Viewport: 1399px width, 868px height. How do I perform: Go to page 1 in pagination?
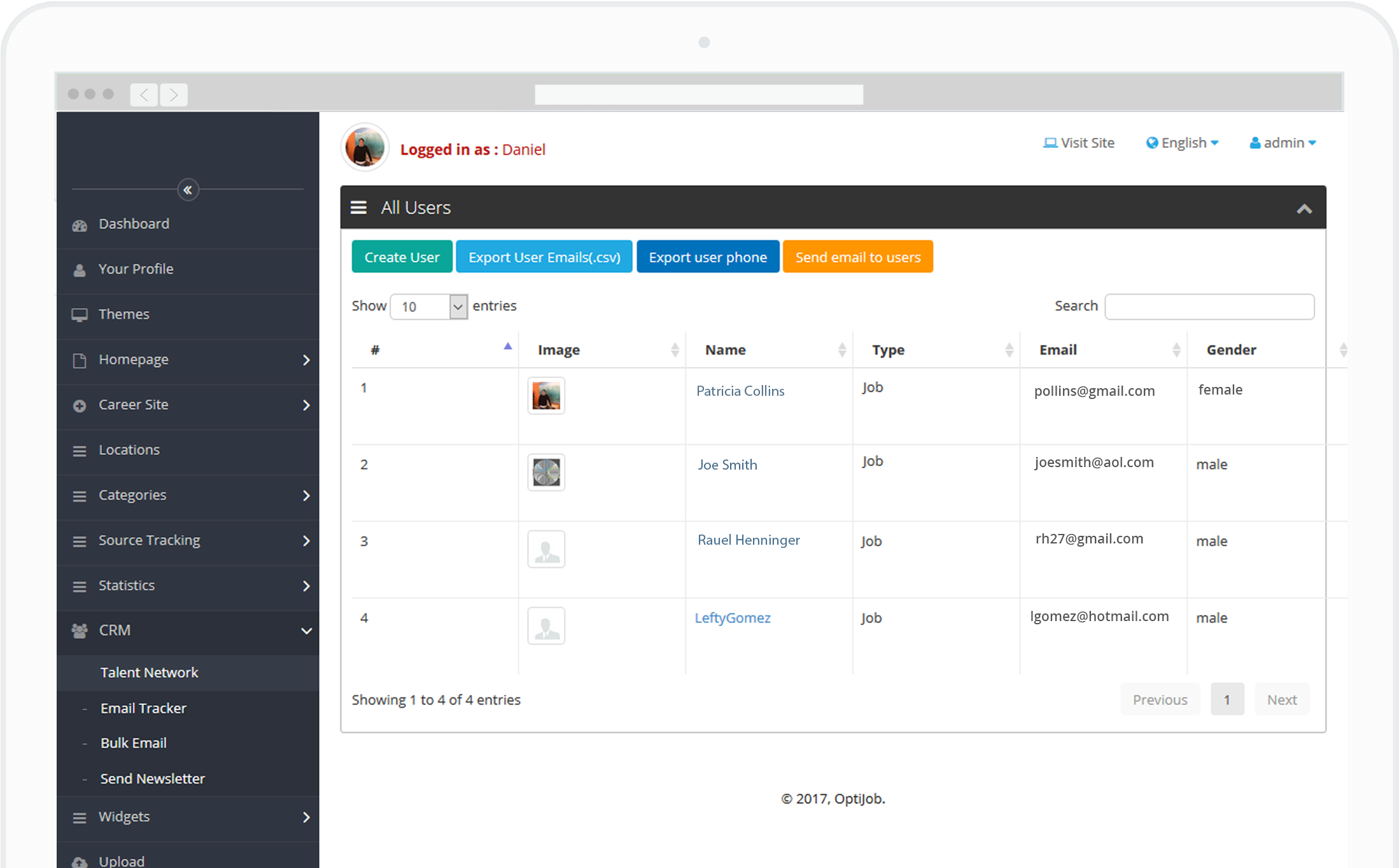tap(1227, 699)
